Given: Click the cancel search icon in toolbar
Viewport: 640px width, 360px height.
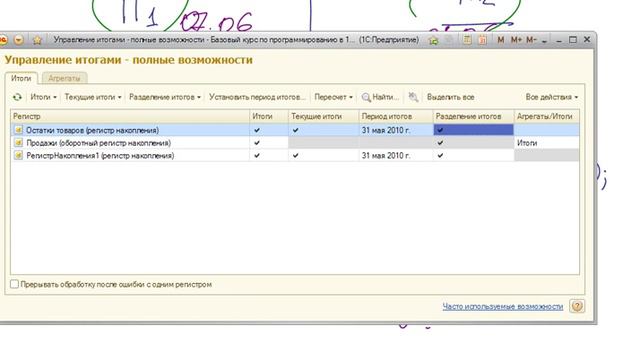Looking at the screenshot, I should (413, 97).
